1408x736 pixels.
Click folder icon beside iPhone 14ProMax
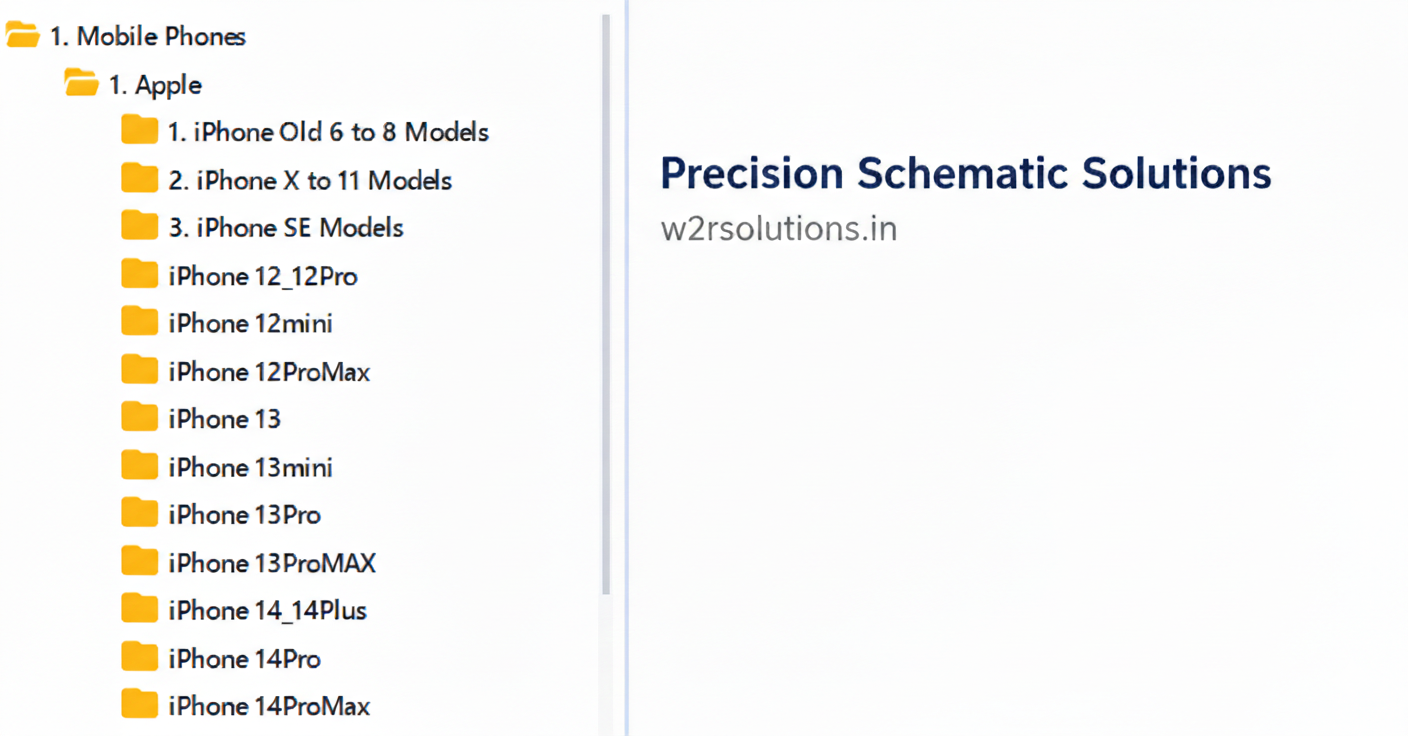pos(139,705)
